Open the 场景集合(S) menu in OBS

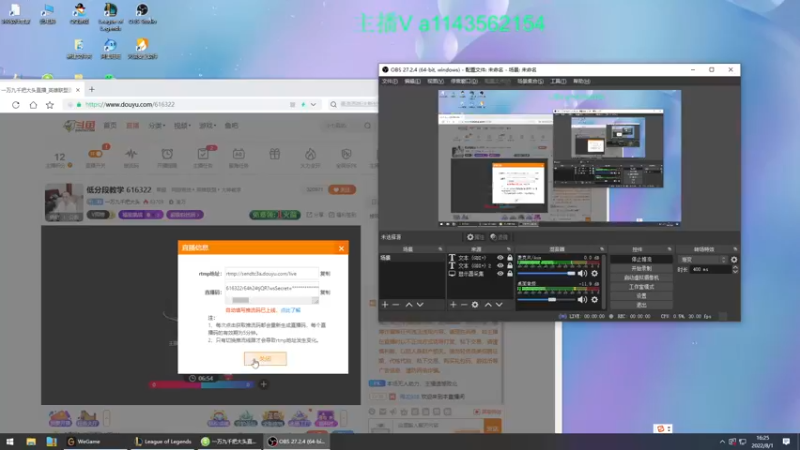pos(530,81)
